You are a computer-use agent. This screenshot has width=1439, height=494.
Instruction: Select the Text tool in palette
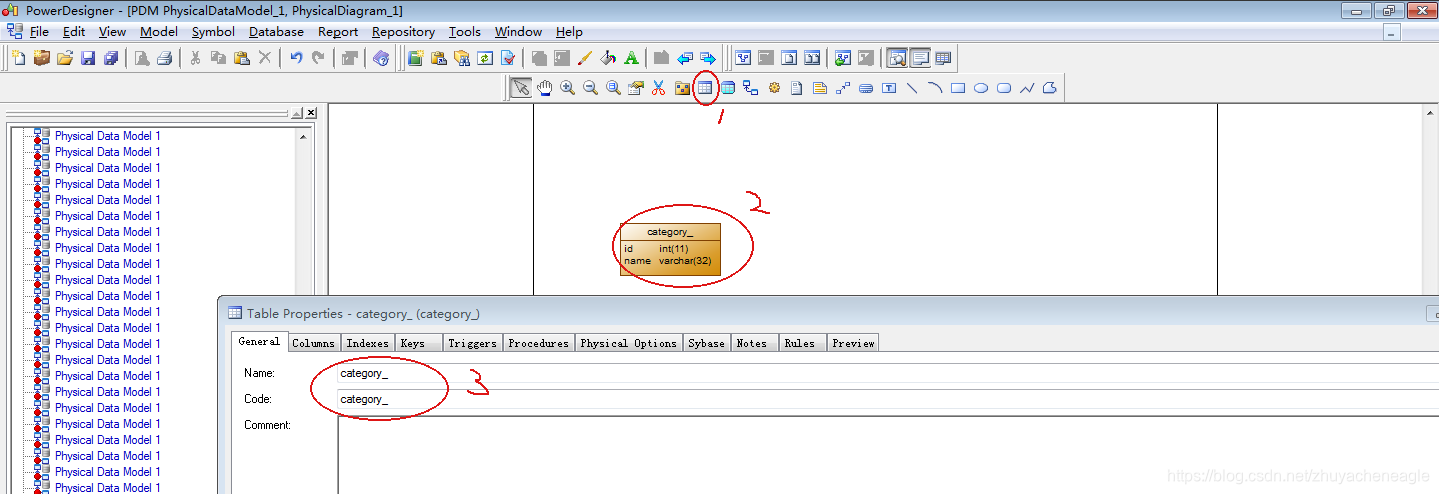click(x=889, y=88)
